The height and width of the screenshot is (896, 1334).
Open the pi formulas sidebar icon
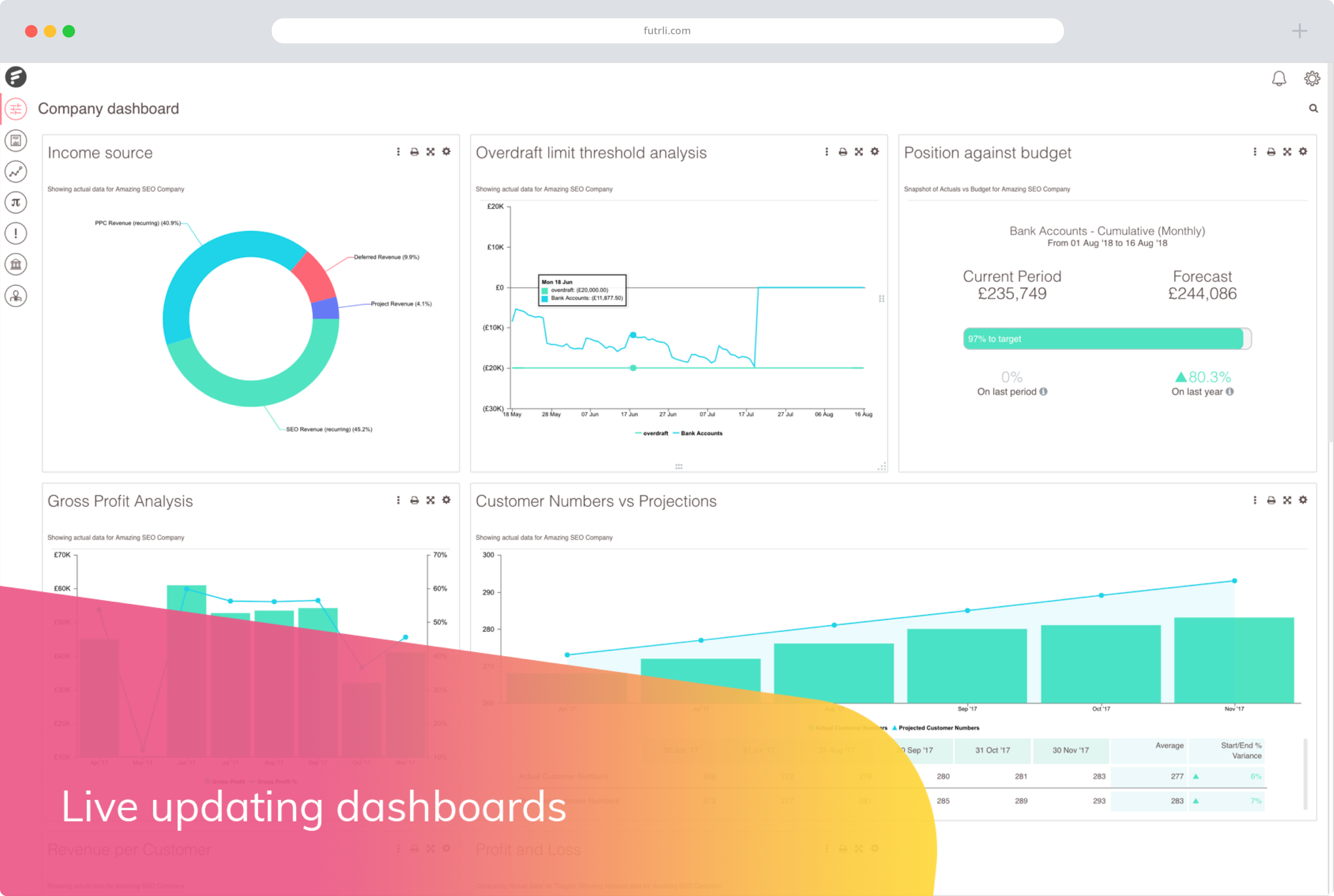coord(16,202)
